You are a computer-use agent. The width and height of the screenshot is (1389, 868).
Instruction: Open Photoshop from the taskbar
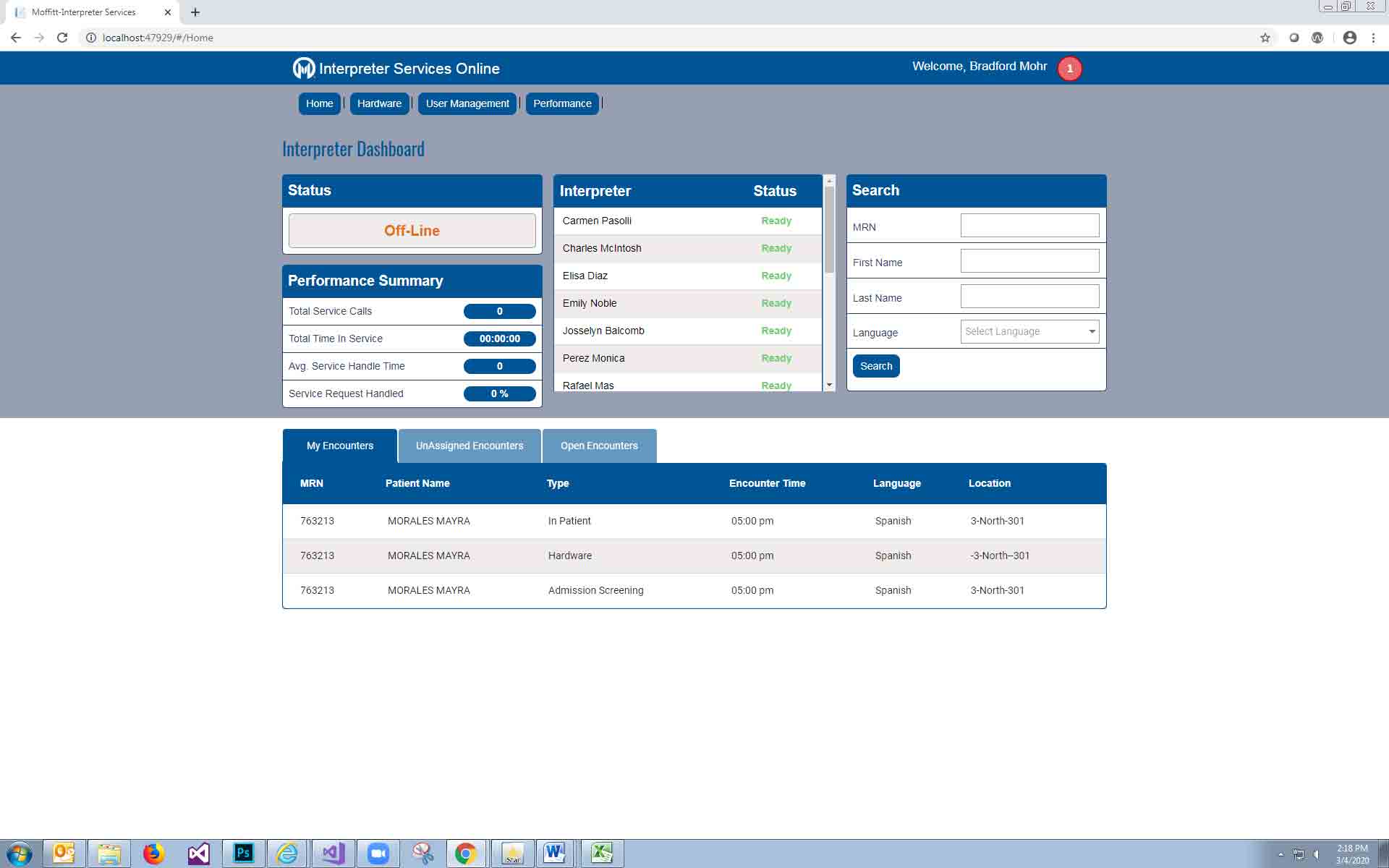click(243, 854)
